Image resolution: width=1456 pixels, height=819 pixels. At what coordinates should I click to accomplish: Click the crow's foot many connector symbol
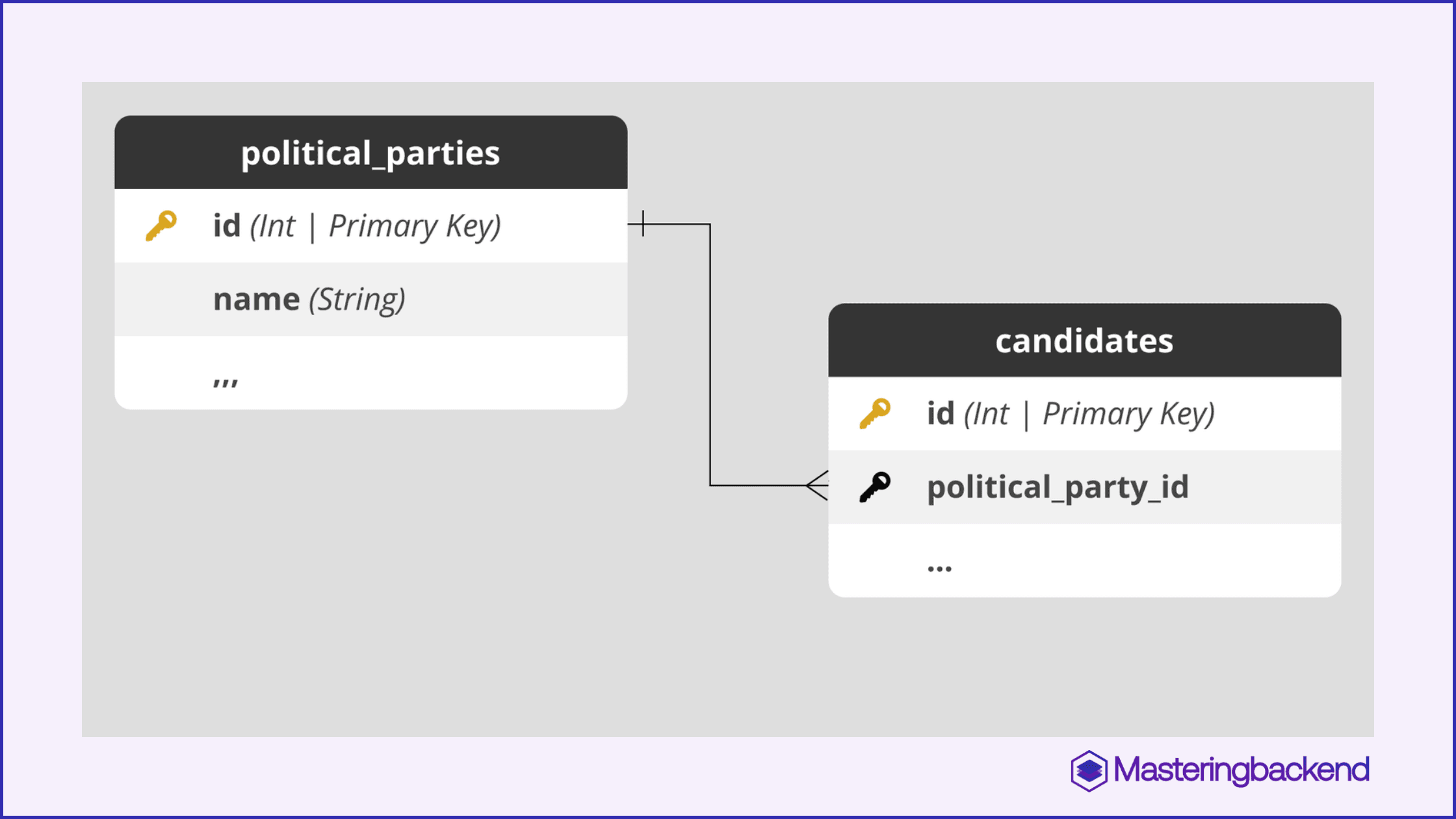(817, 486)
